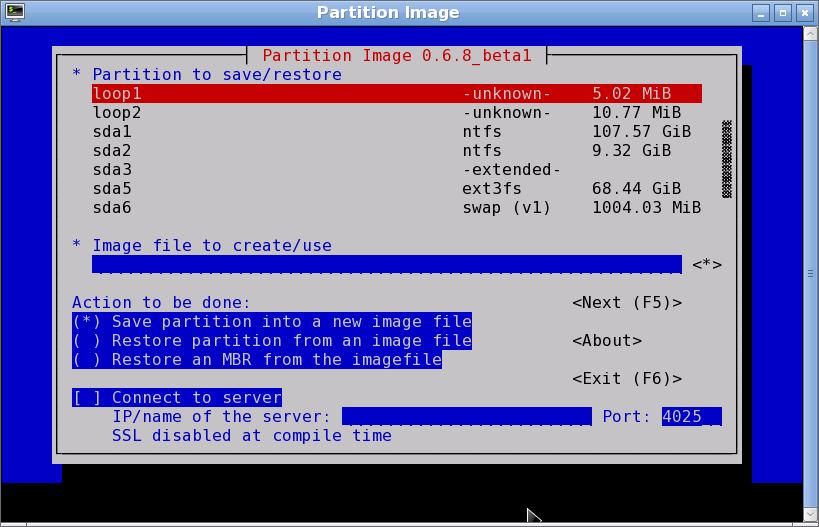The height and width of the screenshot is (527, 819).
Task: Activate the Exit (F6) button
Action: [627, 379]
